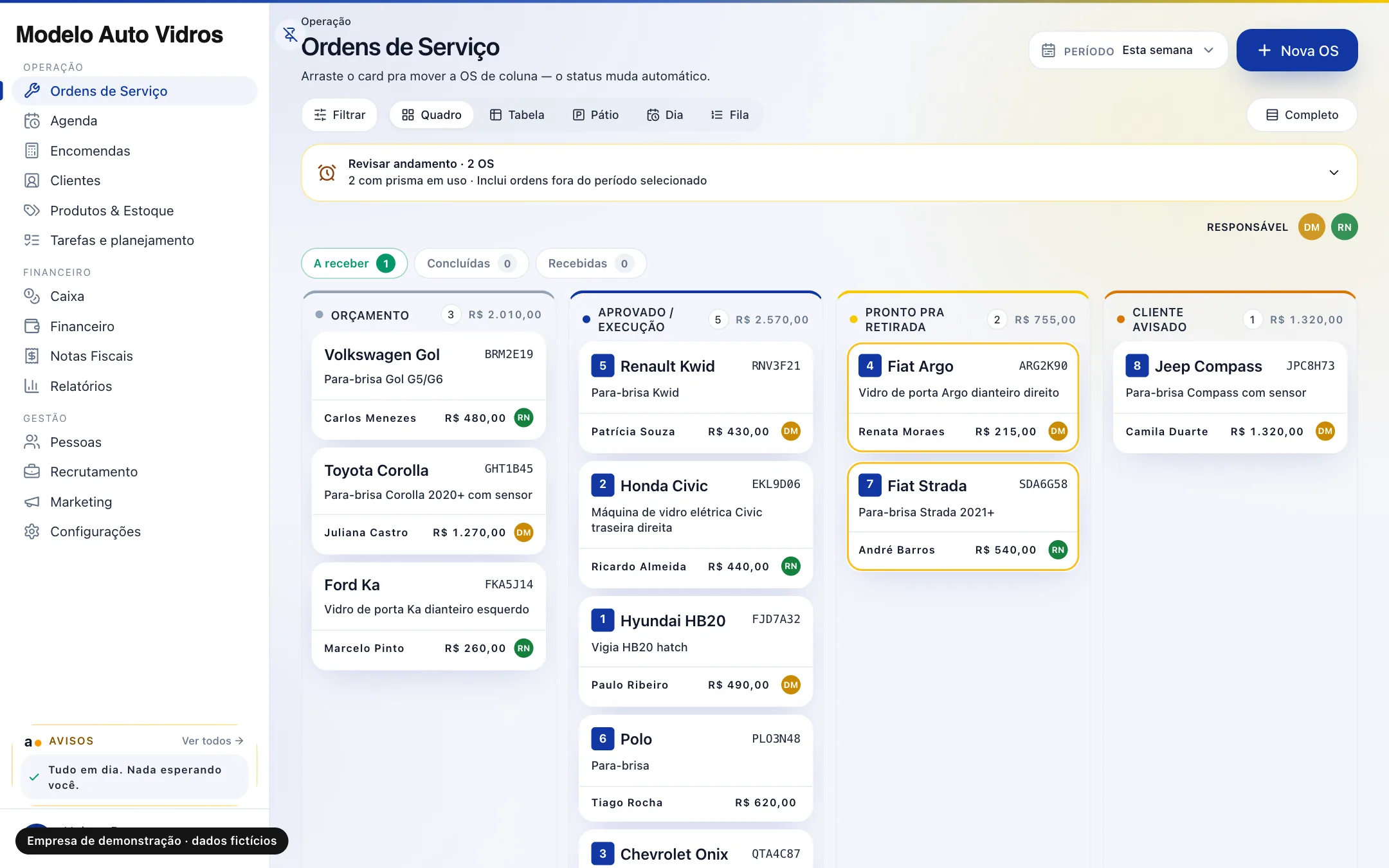Click the Produtos & Estoque tag icon
This screenshot has width=1389, height=868.
(x=32, y=210)
